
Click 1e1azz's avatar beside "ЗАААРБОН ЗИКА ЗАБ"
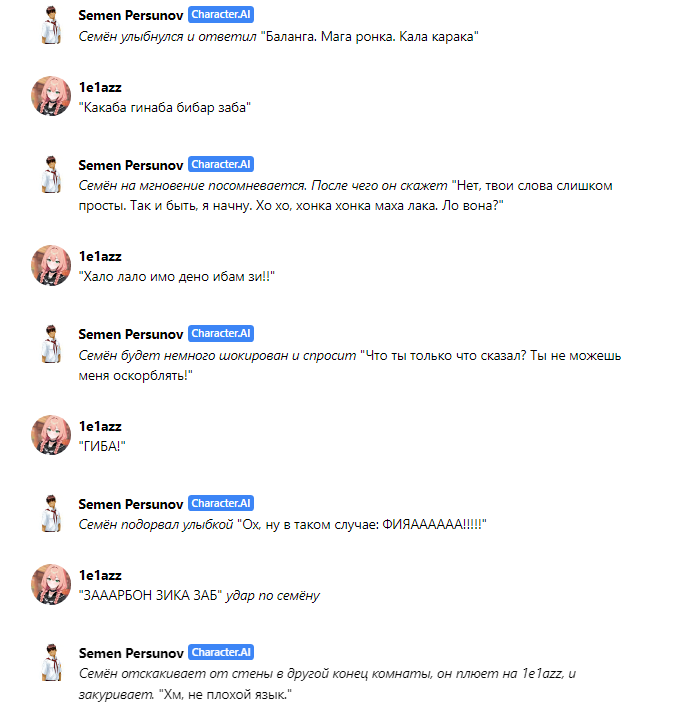click(x=51, y=584)
